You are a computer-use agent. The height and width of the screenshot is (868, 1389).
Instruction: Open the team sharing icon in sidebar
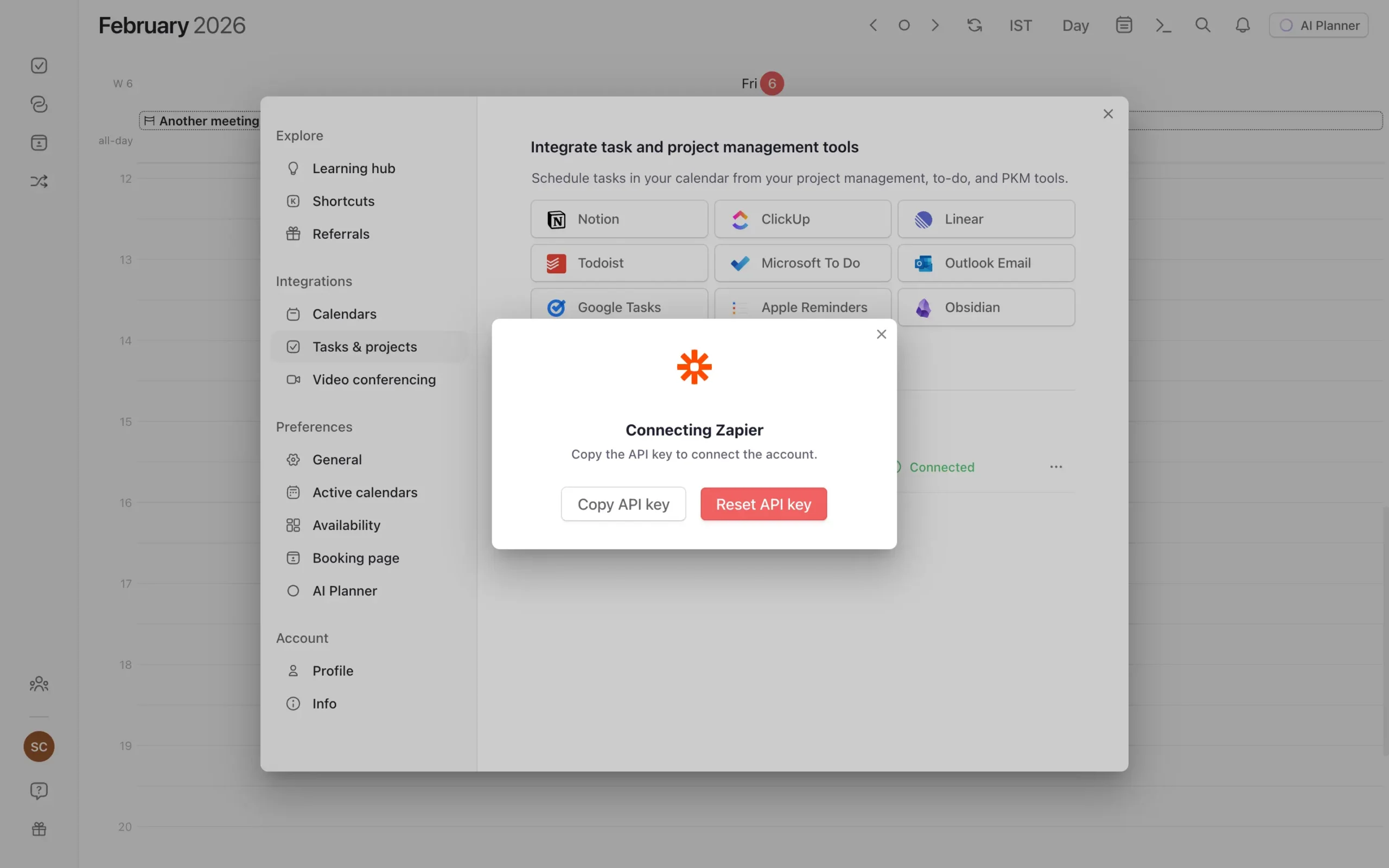tap(38, 683)
